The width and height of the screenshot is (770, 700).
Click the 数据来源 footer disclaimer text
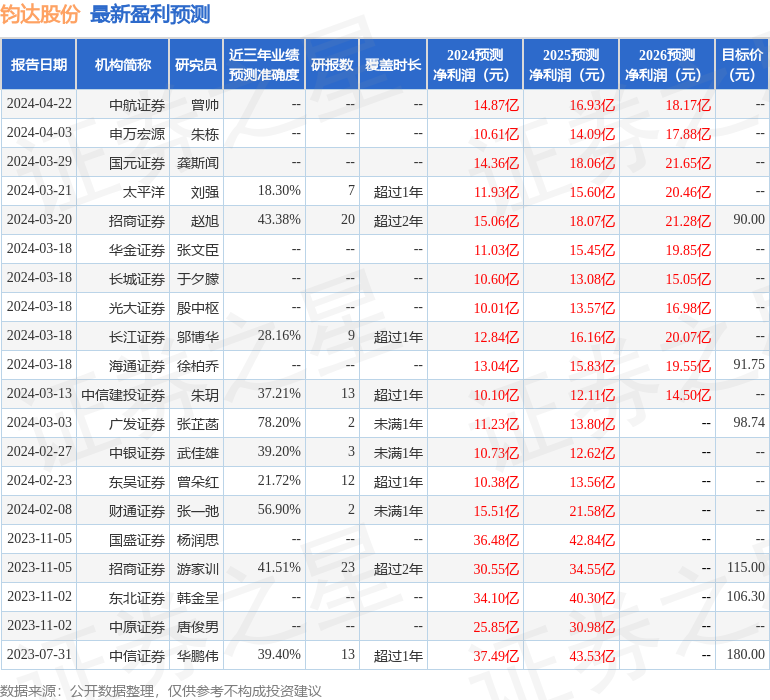(161, 691)
